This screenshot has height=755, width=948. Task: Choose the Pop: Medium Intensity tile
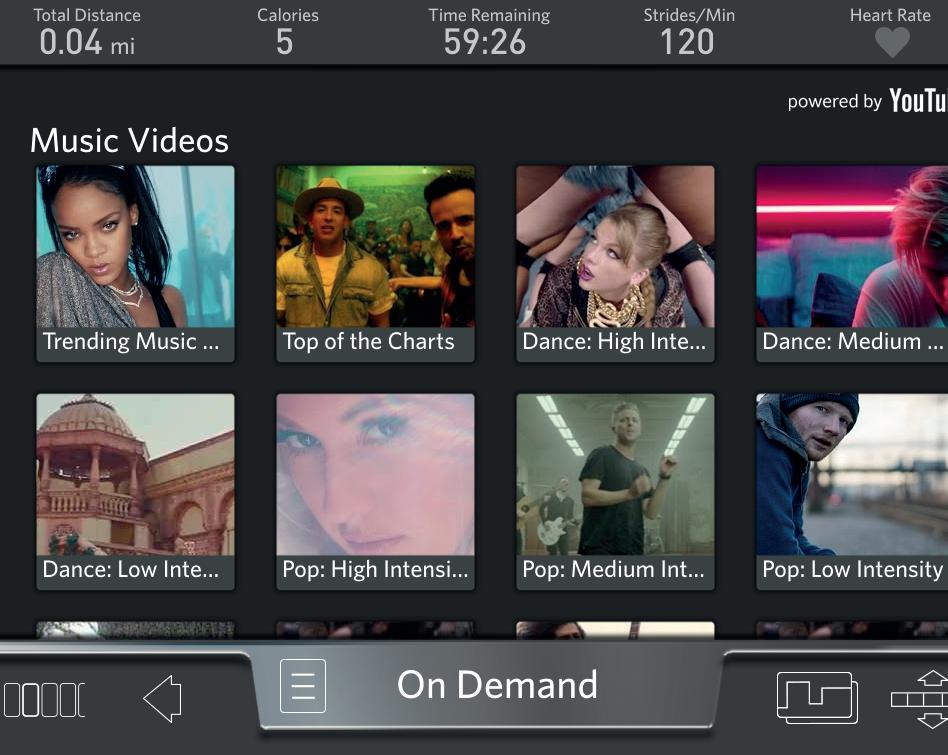click(615, 491)
